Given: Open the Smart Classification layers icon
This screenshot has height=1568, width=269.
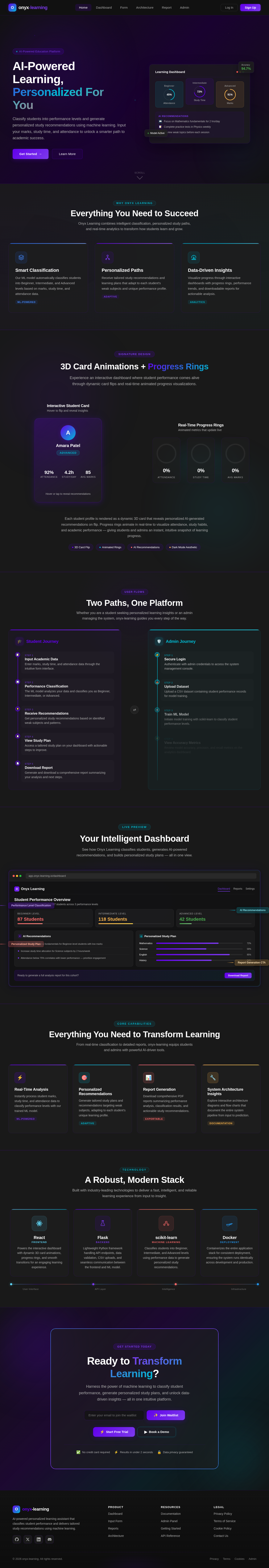Looking at the screenshot, I should tap(21, 257).
